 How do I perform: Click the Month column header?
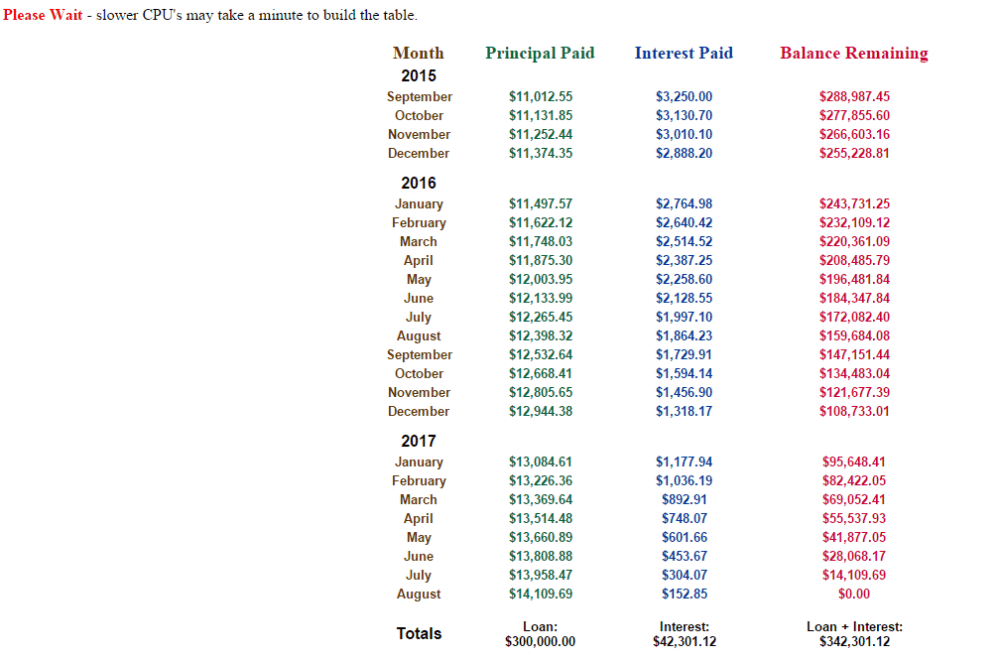click(x=418, y=53)
